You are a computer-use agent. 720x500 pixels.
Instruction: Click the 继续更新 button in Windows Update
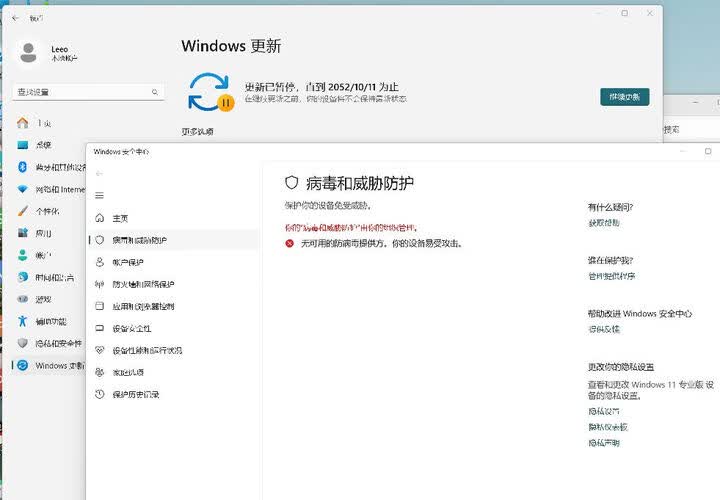tap(624, 97)
